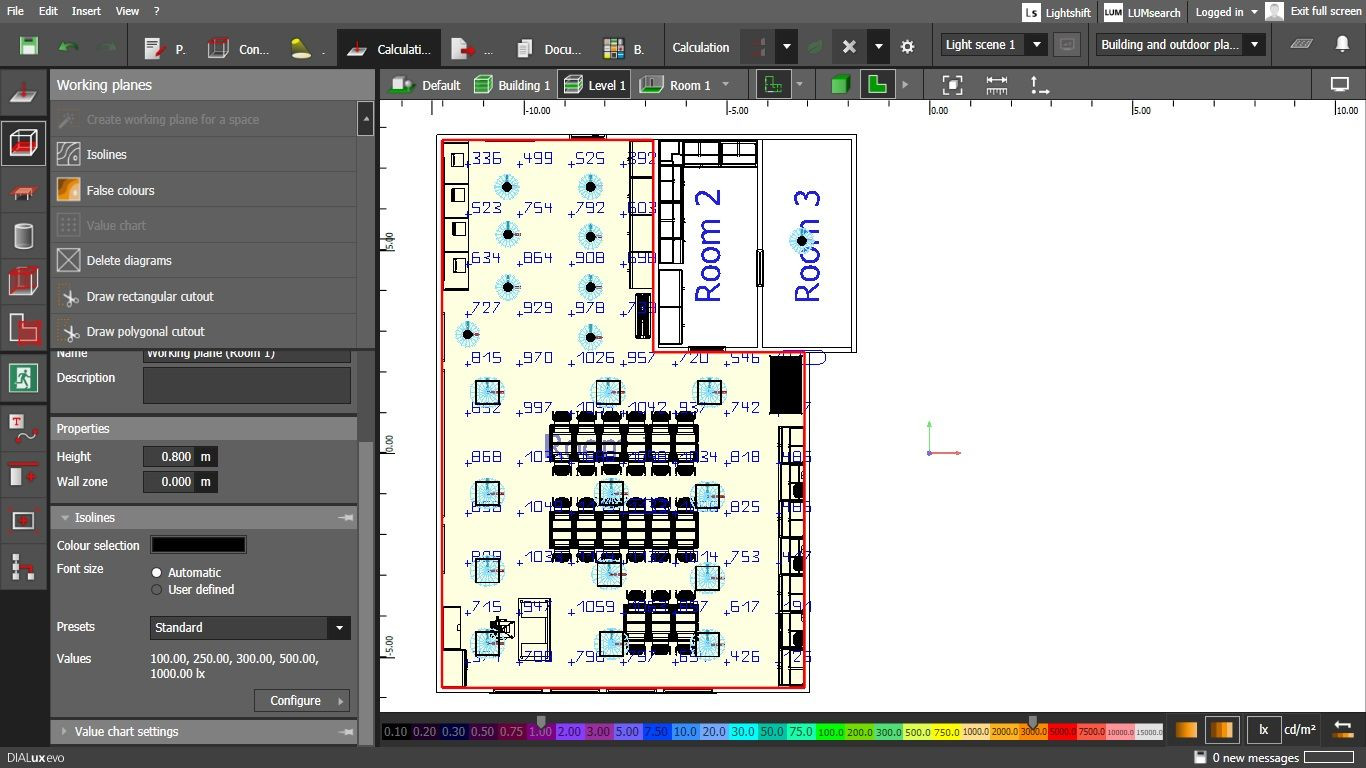Select Automatic font size radio button
Viewport: 1366px width, 768px height.
coord(157,573)
